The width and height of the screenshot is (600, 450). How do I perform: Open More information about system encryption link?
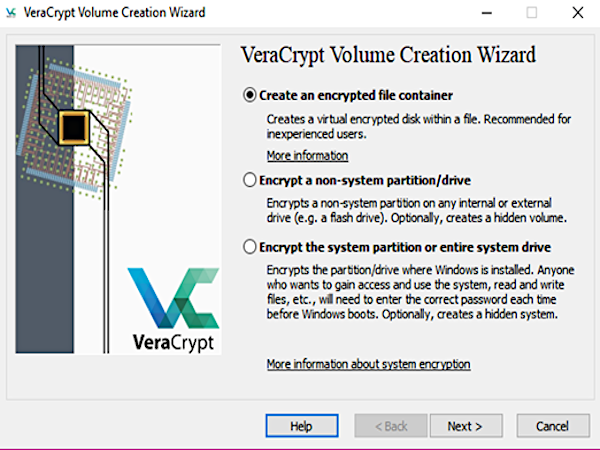(x=368, y=364)
